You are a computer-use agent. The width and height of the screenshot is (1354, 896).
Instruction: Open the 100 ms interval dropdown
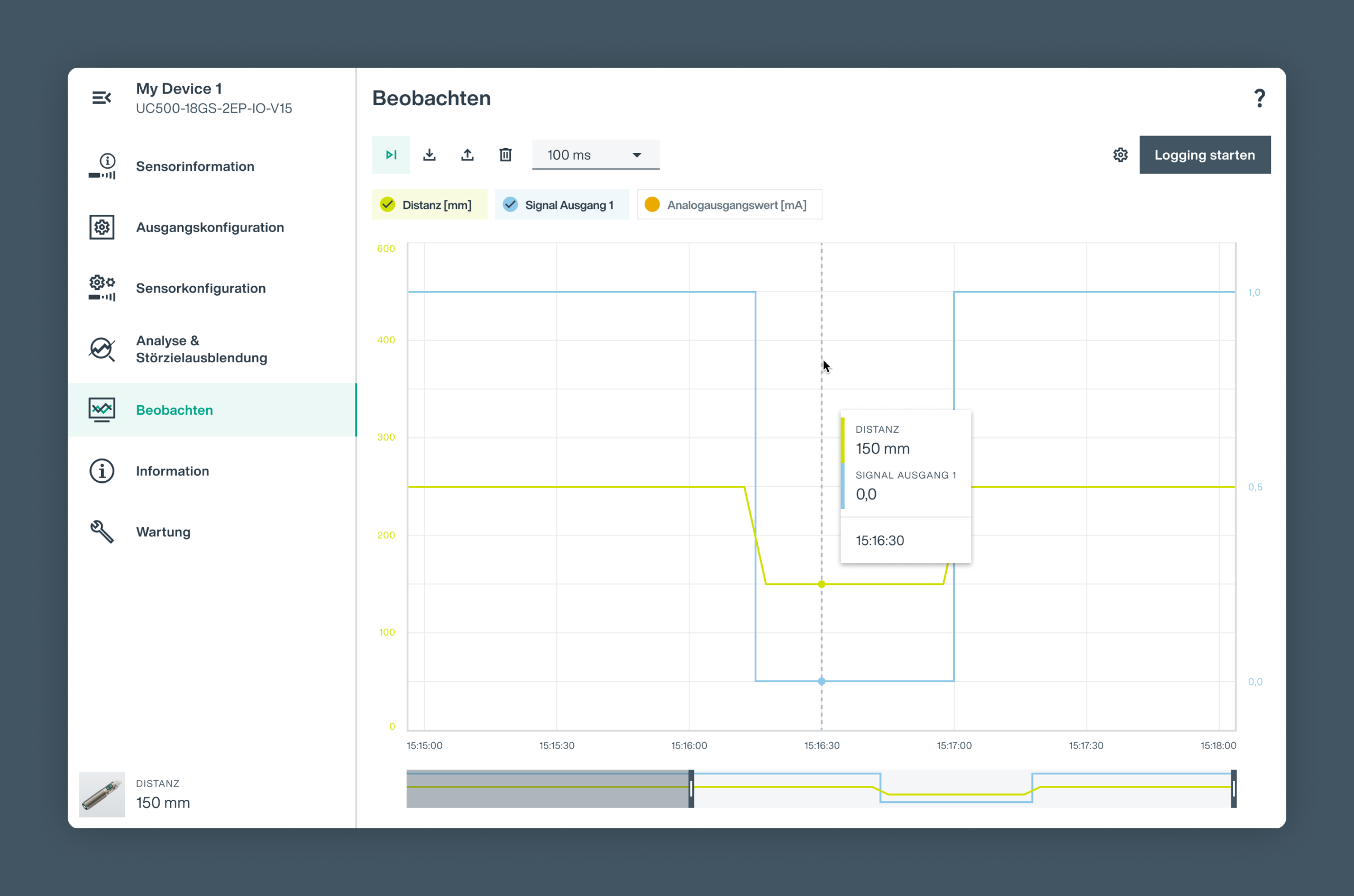coord(596,155)
